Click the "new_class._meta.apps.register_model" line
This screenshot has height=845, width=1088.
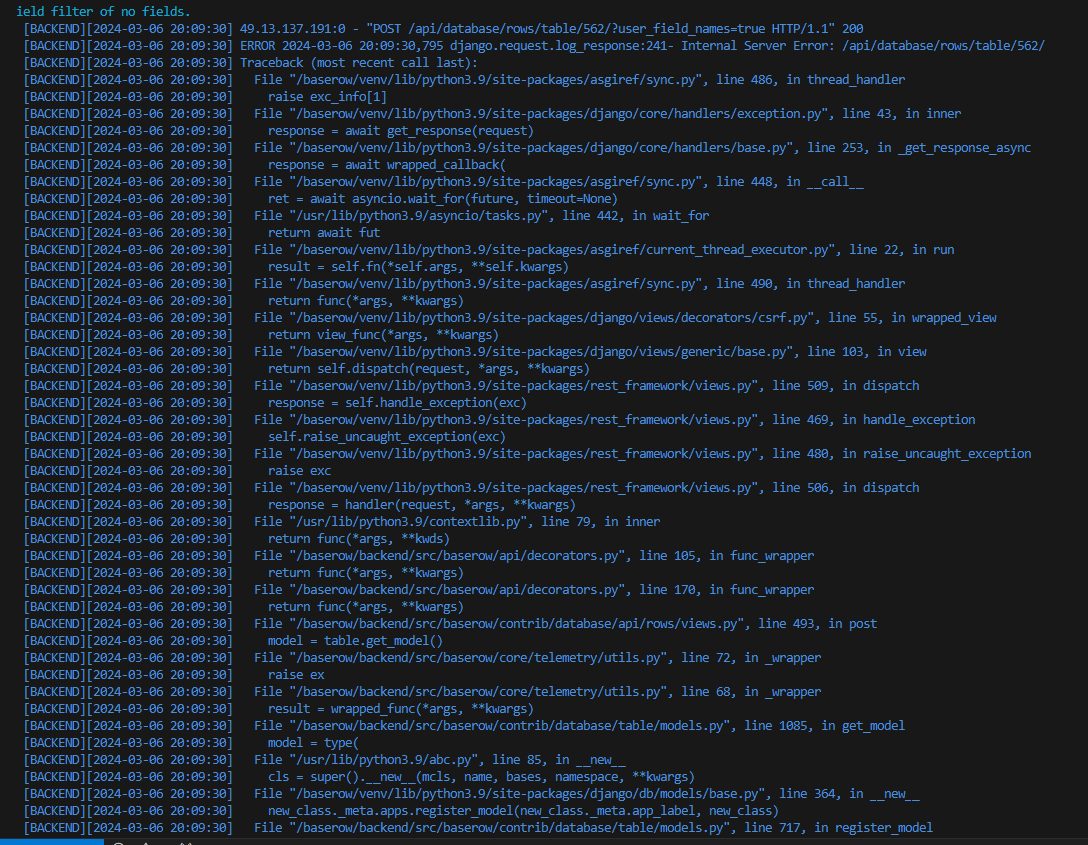(x=523, y=810)
